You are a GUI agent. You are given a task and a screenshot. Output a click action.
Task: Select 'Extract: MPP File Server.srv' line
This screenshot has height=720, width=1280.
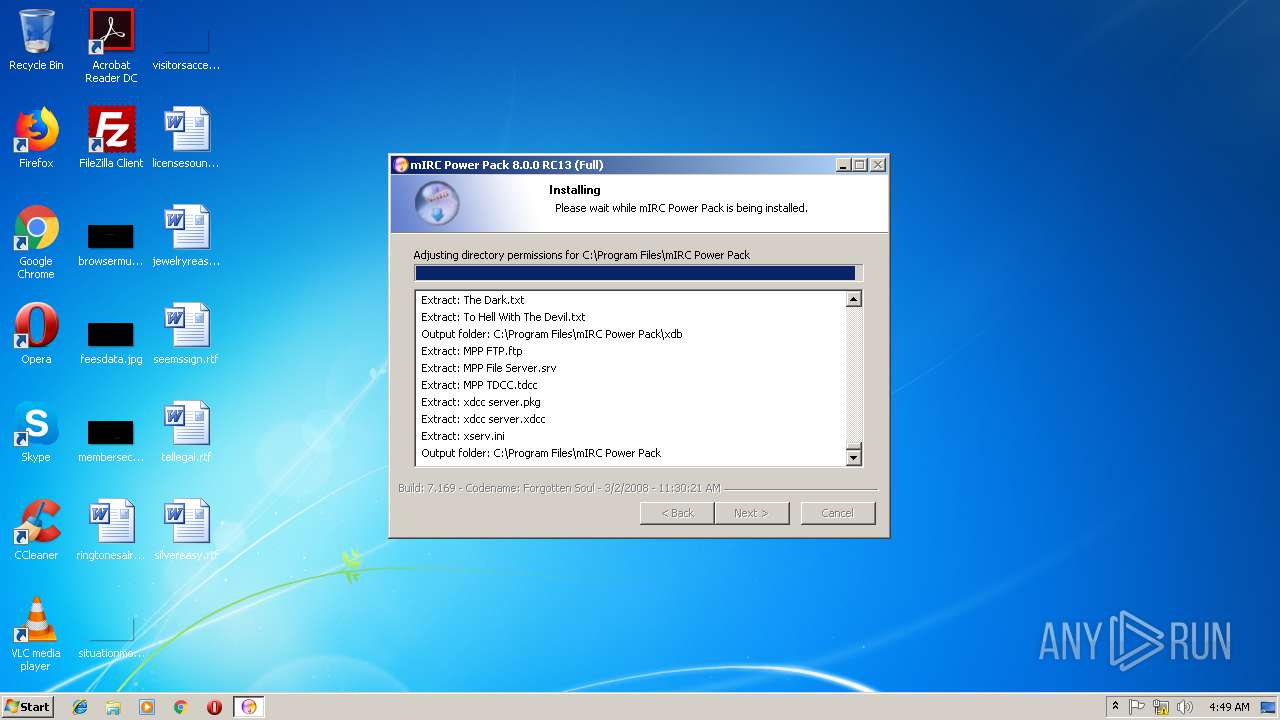point(488,368)
